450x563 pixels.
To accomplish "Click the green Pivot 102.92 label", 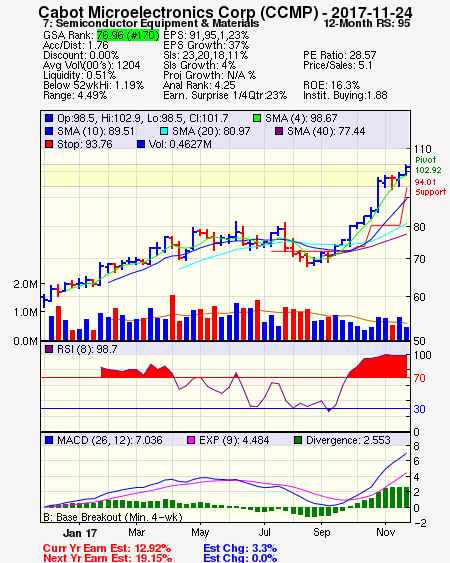I will (x=426, y=165).
